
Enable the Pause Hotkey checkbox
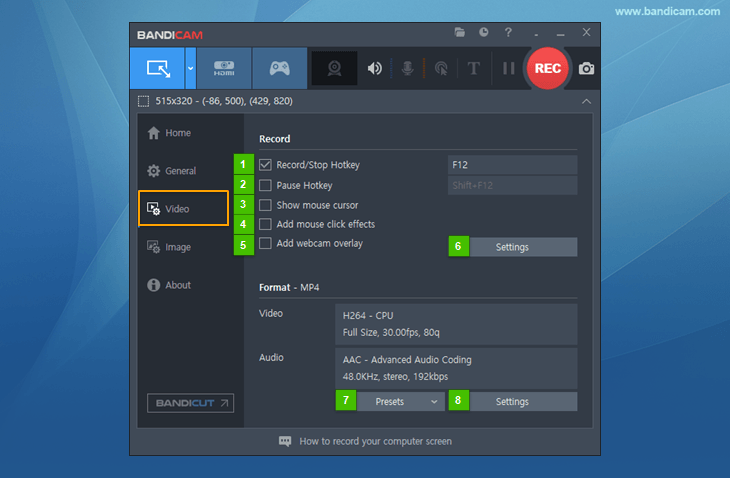point(265,185)
